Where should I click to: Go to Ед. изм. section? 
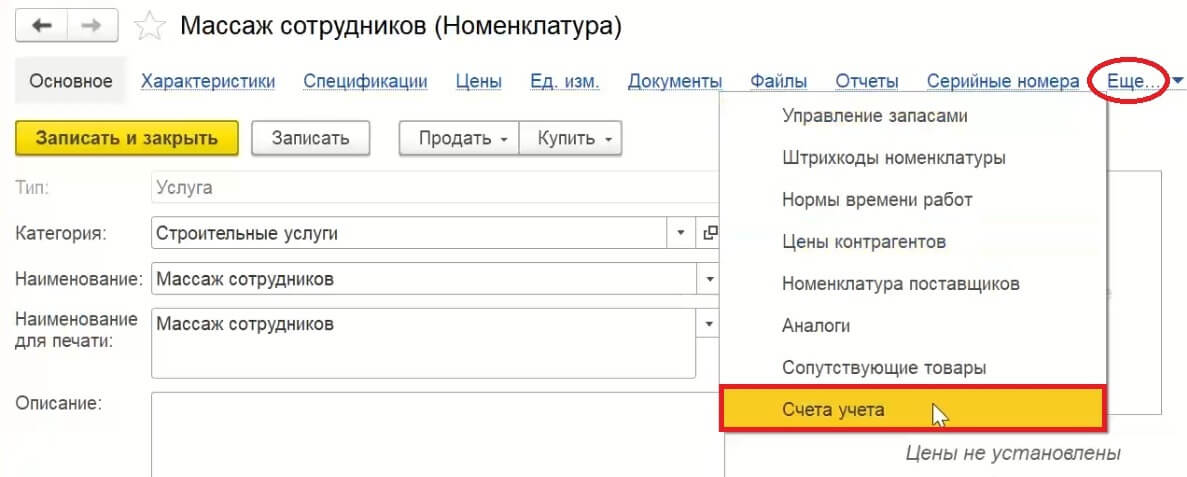pos(565,81)
